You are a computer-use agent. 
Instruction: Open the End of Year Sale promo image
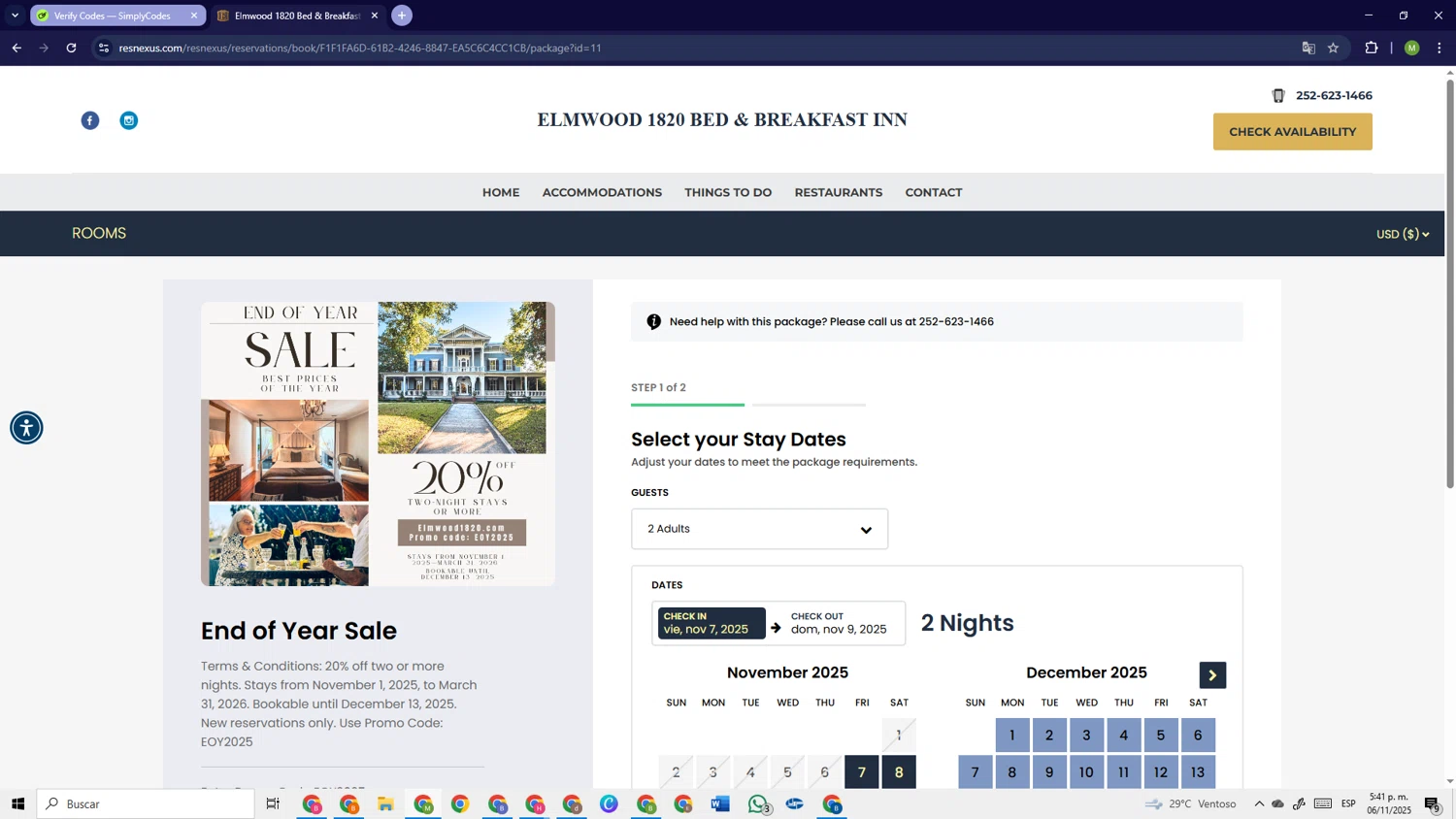pos(378,443)
